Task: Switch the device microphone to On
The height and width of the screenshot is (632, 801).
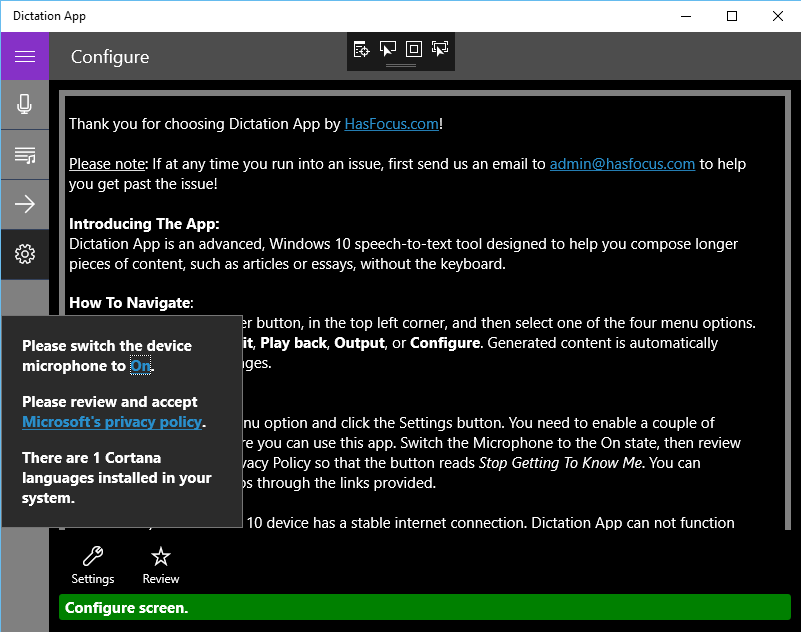Action: (141, 366)
